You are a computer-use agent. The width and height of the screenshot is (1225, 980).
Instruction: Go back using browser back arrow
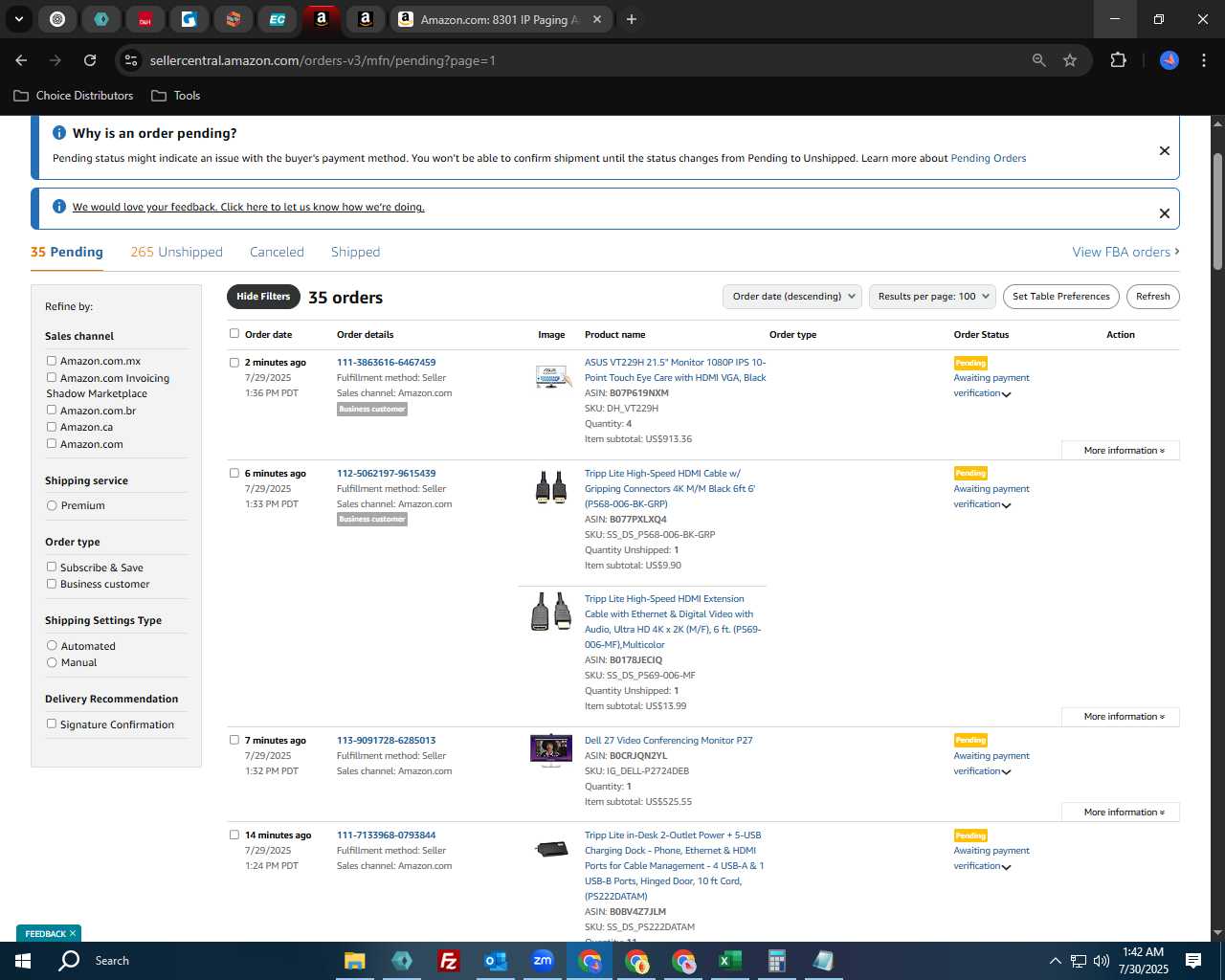tap(21, 60)
